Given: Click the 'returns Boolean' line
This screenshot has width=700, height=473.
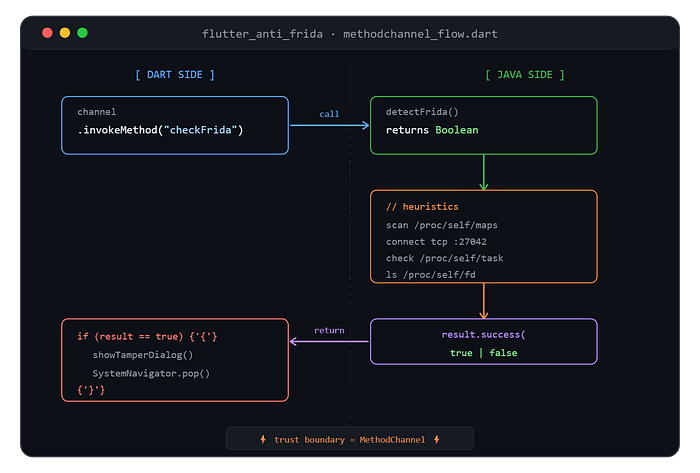Looking at the screenshot, I should pos(432,130).
